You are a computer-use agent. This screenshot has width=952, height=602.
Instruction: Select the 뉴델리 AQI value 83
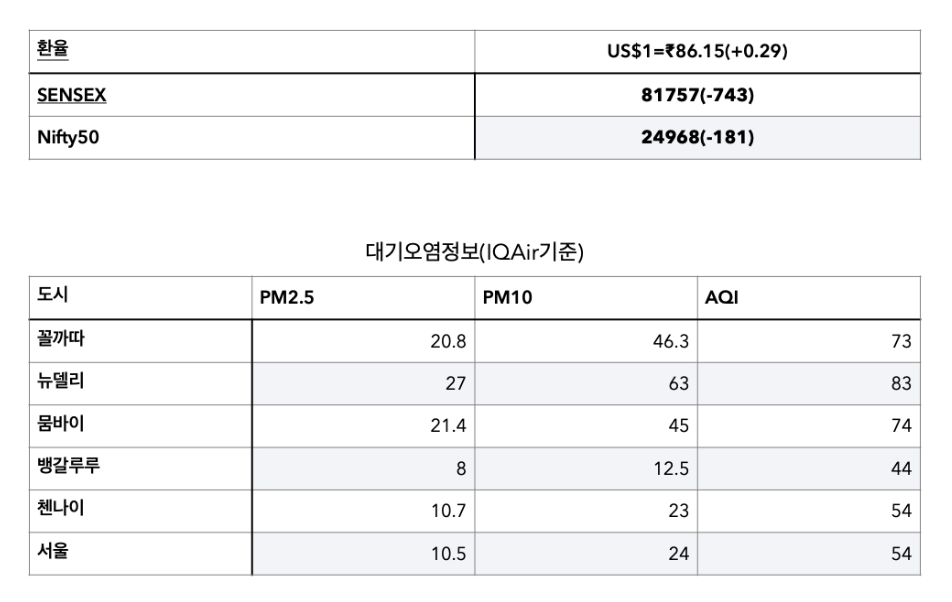coord(900,384)
